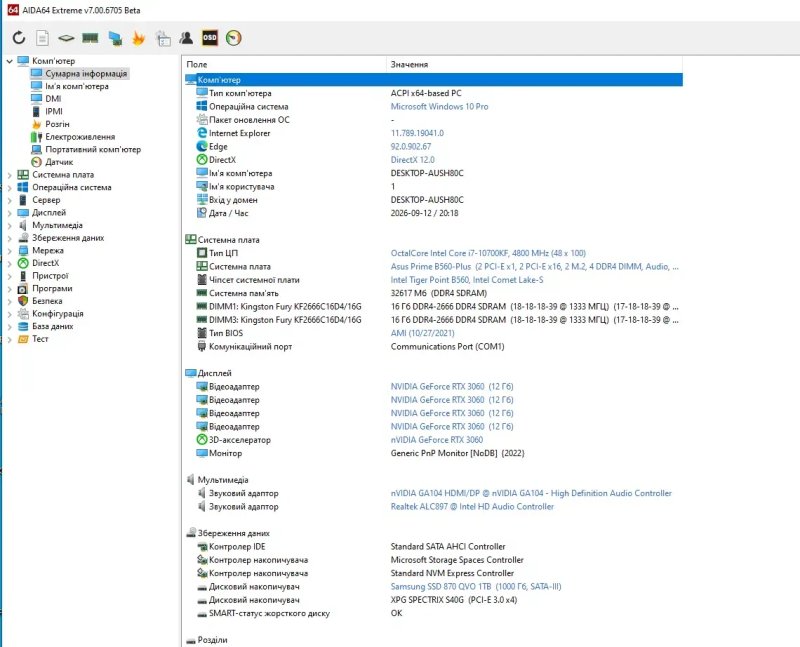The height and width of the screenshot is (647, 800).
Task: Click the Розділи group heading
Action: 212,640
